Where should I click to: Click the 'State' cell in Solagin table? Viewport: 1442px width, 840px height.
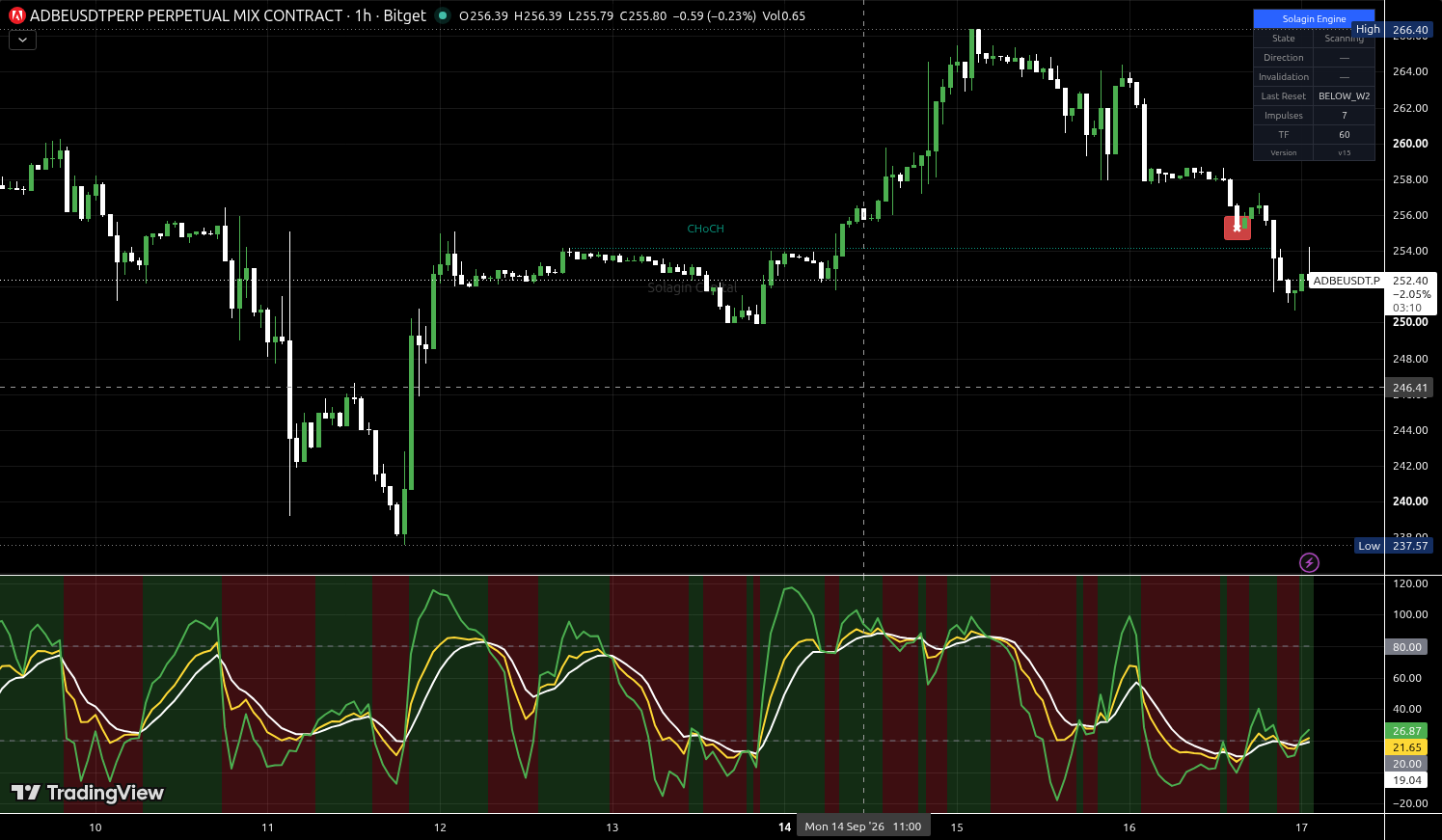tap(1283, 39)
